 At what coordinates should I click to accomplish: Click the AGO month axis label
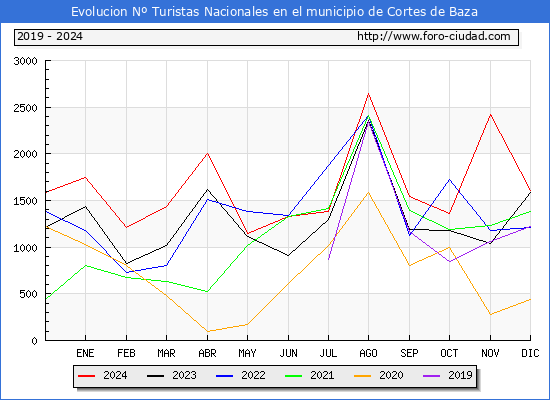368,353
